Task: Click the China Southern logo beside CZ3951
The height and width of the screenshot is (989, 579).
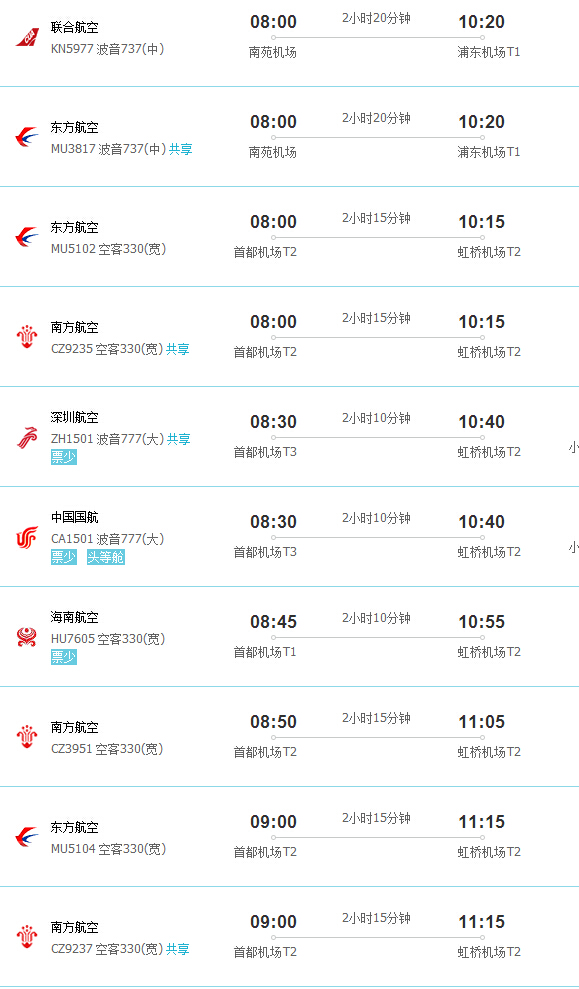Action: pos(27,737)
